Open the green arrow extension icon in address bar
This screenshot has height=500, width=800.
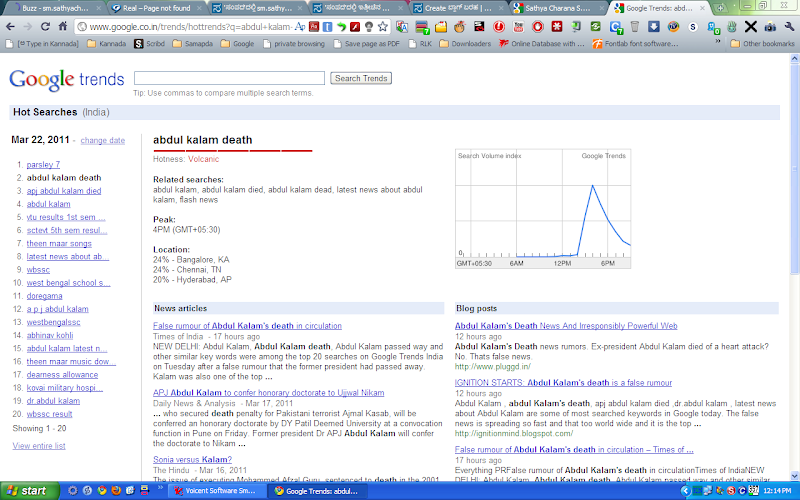coord(341,27)
